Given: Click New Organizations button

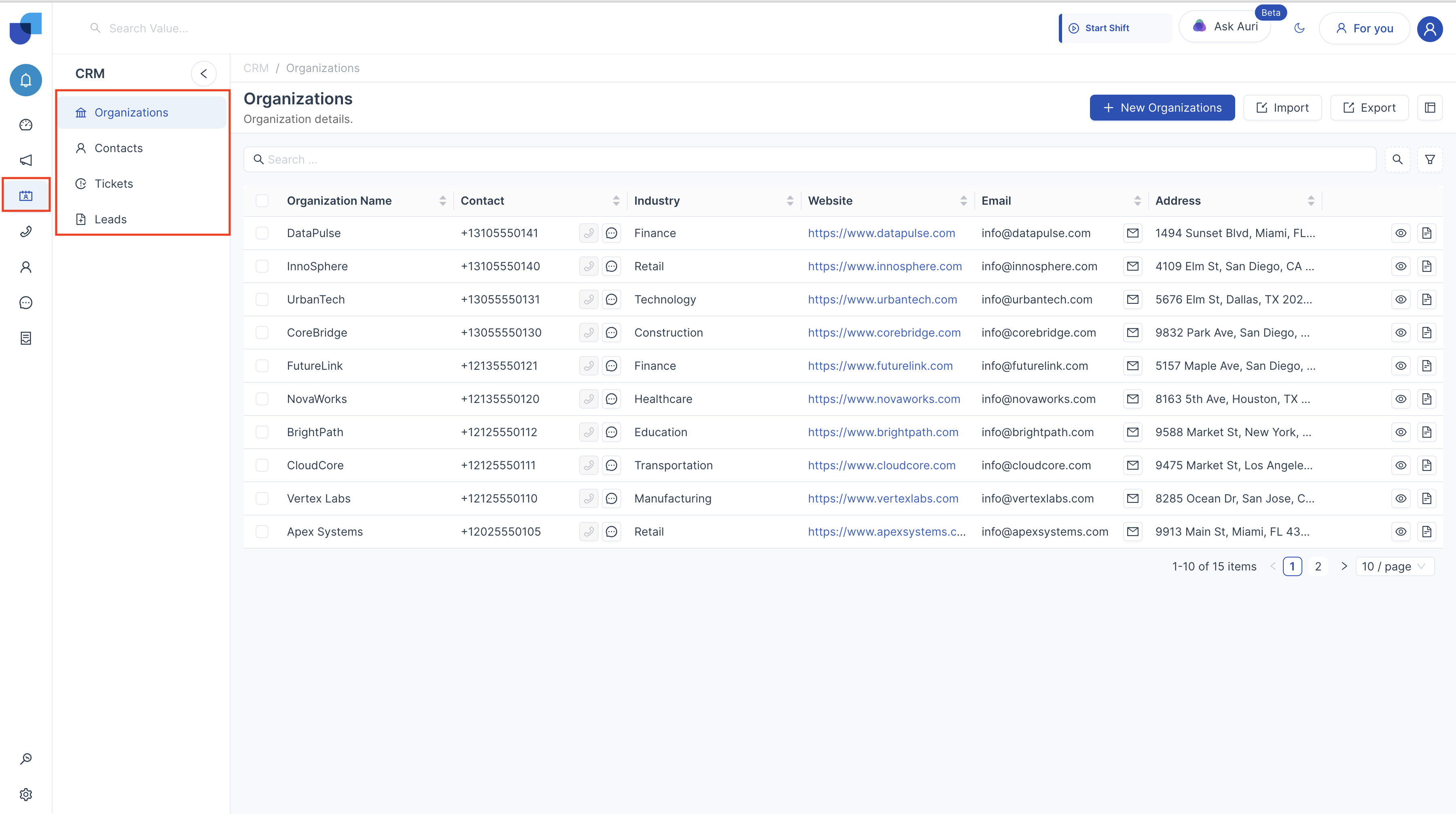Looking at the screenshot, I should coord(1162,107).
